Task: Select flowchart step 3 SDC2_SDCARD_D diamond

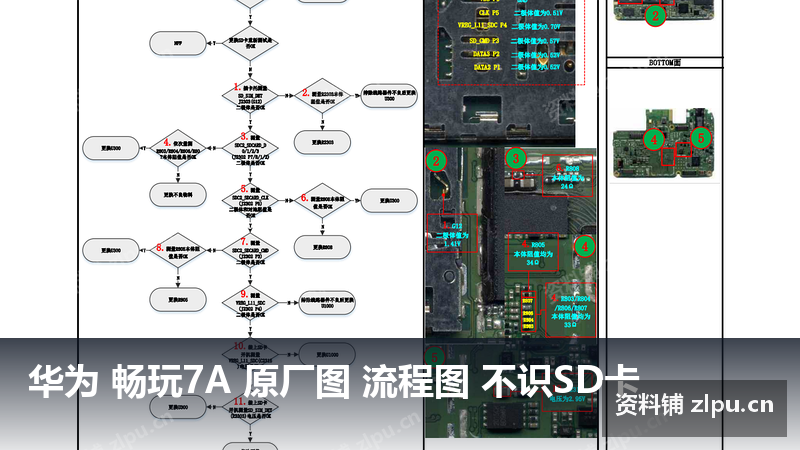Action: click(250, 148)
